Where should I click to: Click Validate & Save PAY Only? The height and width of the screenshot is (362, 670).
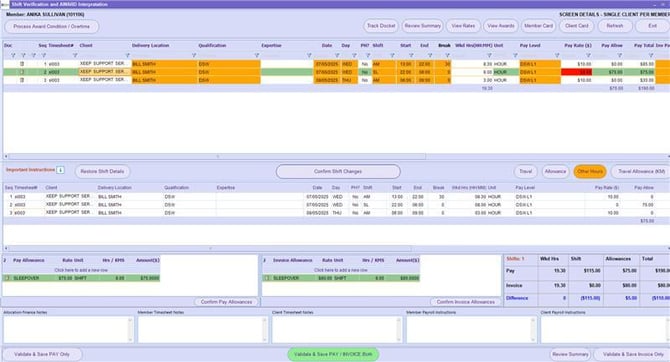pos(42,354)
